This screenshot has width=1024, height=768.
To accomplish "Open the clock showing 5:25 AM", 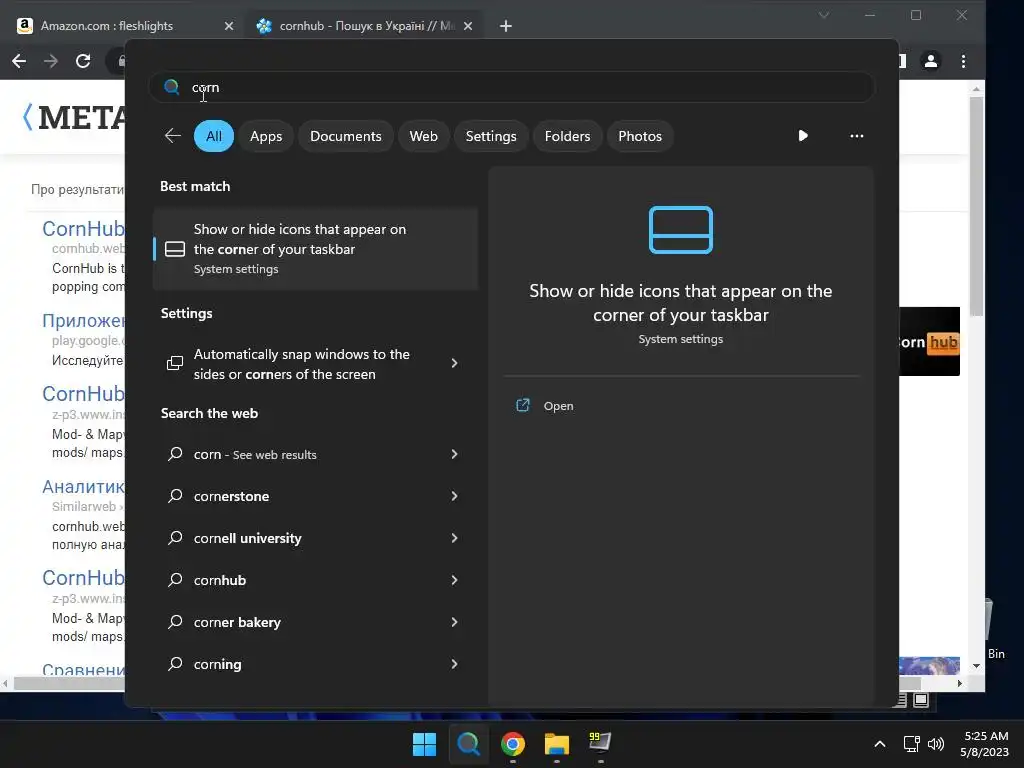I will click(x=985, y=744).
